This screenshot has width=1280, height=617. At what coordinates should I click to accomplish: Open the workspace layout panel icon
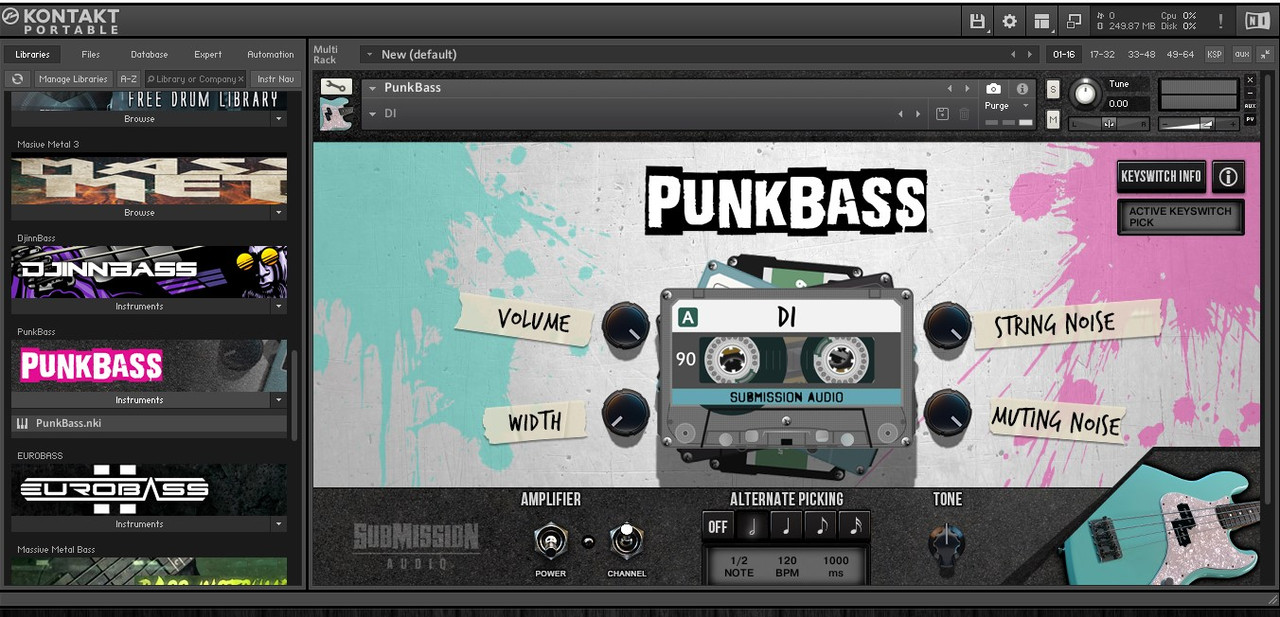point(1042,21)
